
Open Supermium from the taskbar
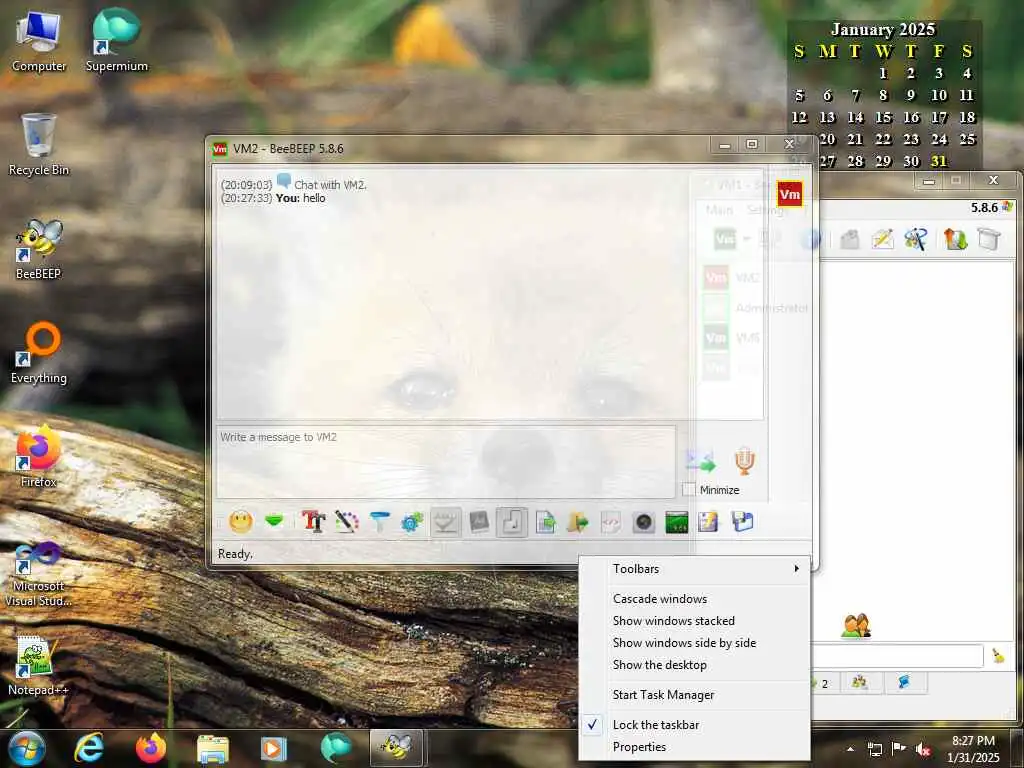pyautogui.click(x=336, y=748)
